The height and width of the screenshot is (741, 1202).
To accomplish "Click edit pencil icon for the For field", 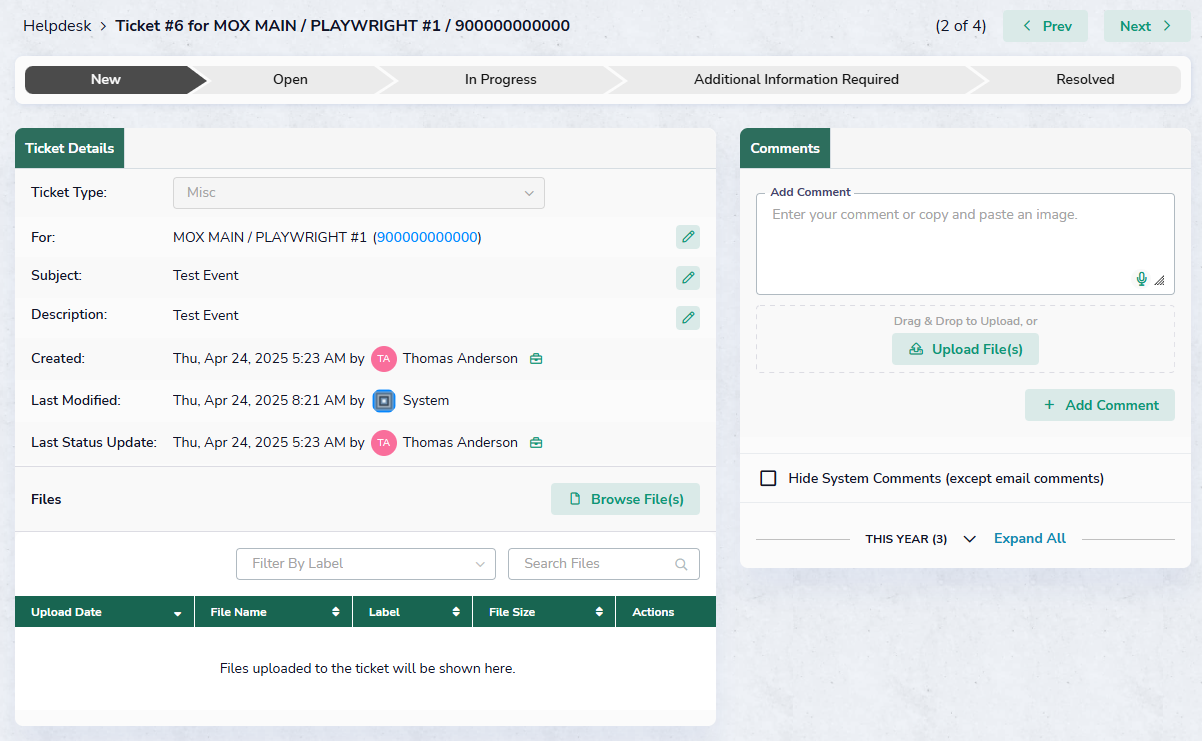I will click(687, 237).
